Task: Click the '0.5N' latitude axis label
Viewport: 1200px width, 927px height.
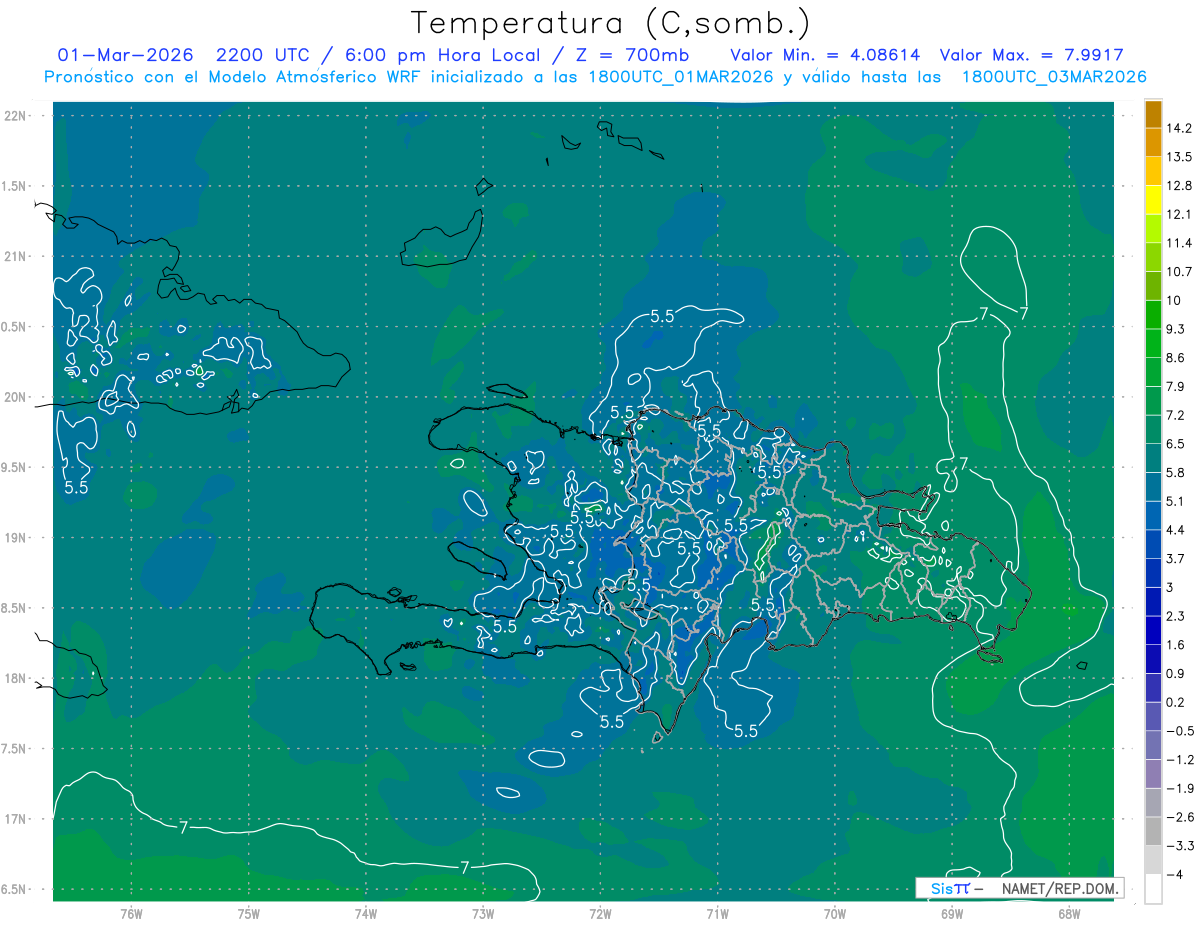Action: pos(16,327)
